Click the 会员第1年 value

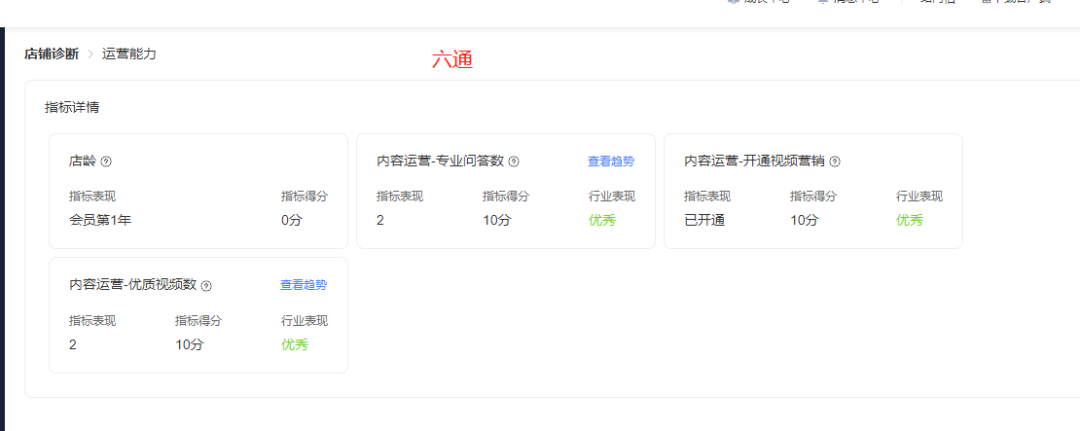100,221
